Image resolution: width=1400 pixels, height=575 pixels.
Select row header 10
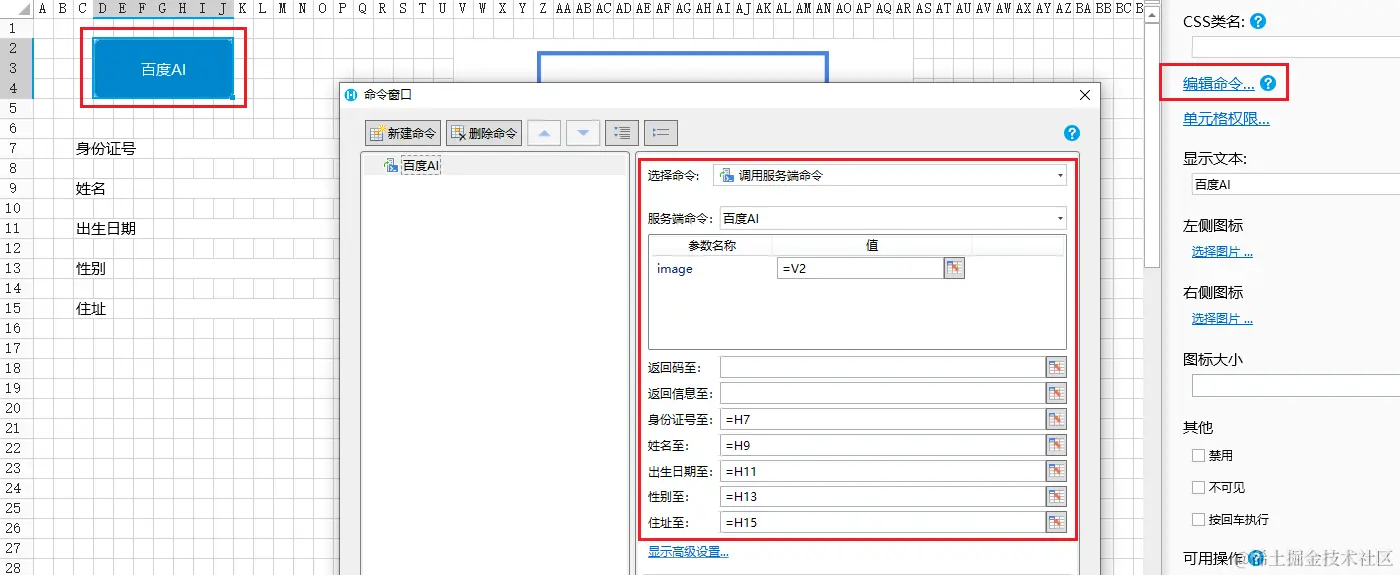pos(14,208)
